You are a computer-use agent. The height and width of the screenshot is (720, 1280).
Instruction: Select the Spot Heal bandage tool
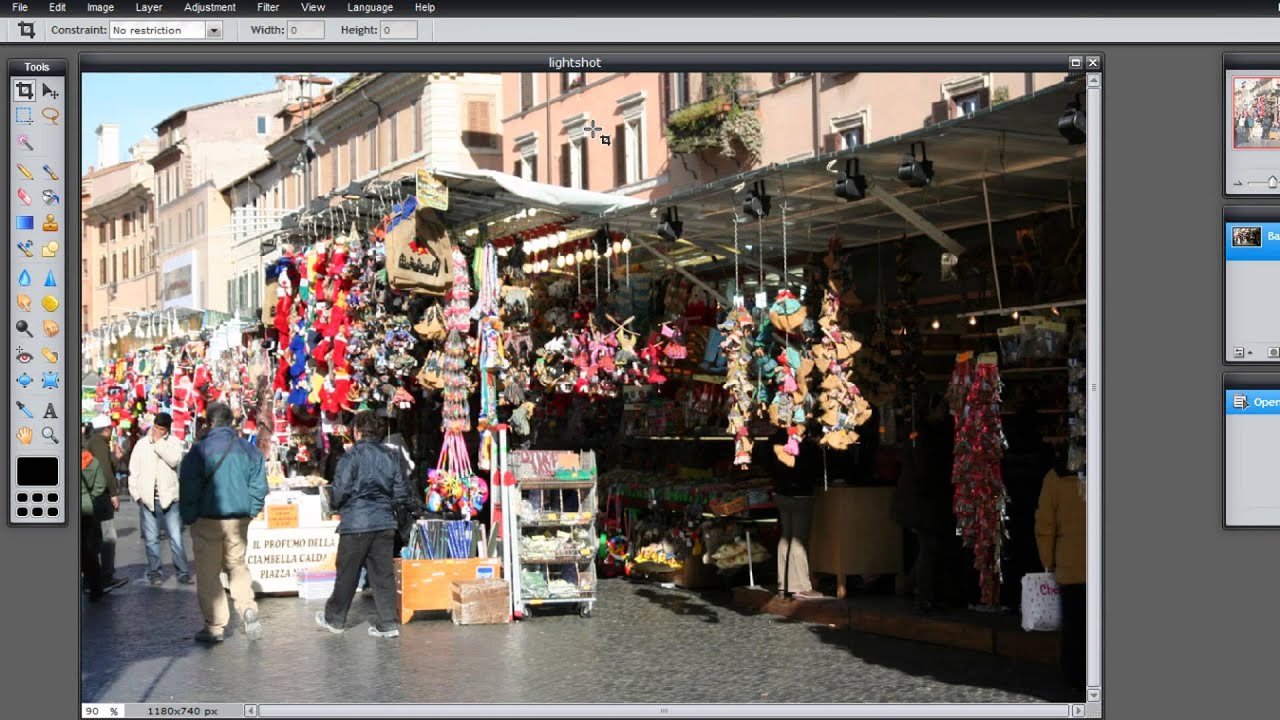pos(50,355)
